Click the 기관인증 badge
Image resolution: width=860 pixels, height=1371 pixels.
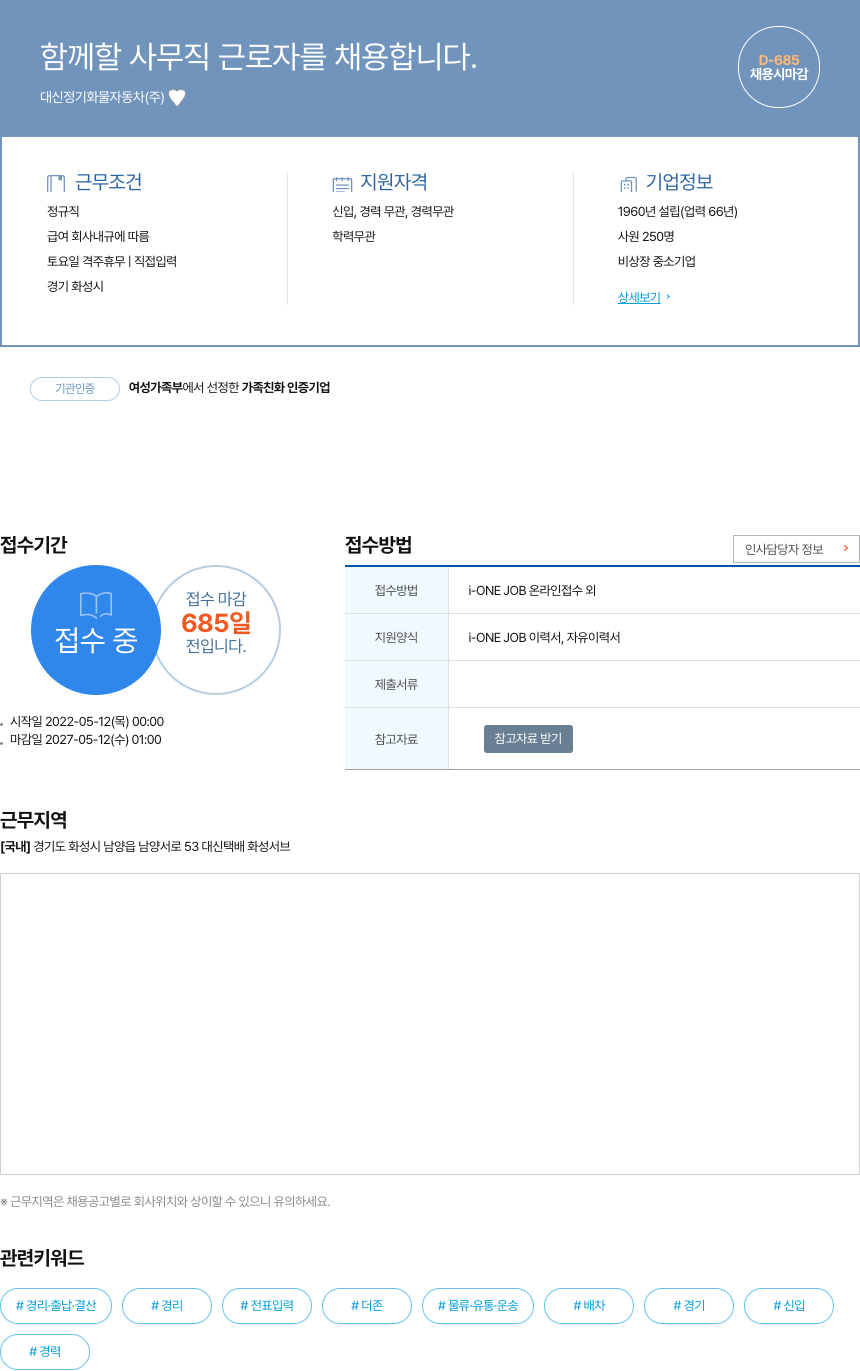(75, 388)
